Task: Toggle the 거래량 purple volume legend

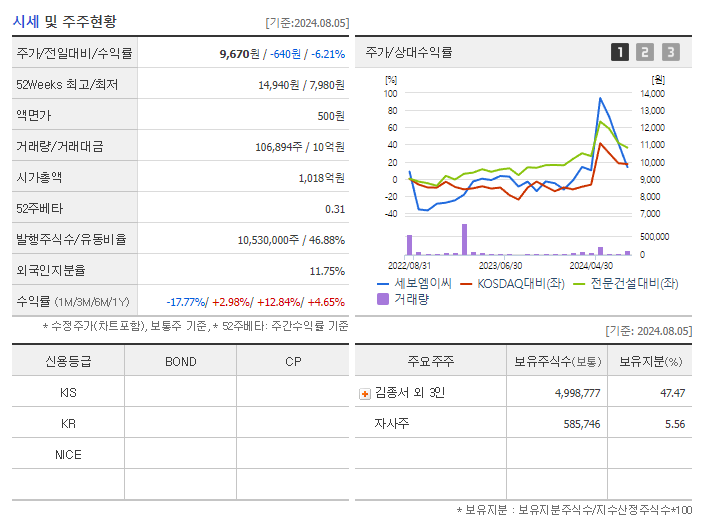Action: [403, 299]
